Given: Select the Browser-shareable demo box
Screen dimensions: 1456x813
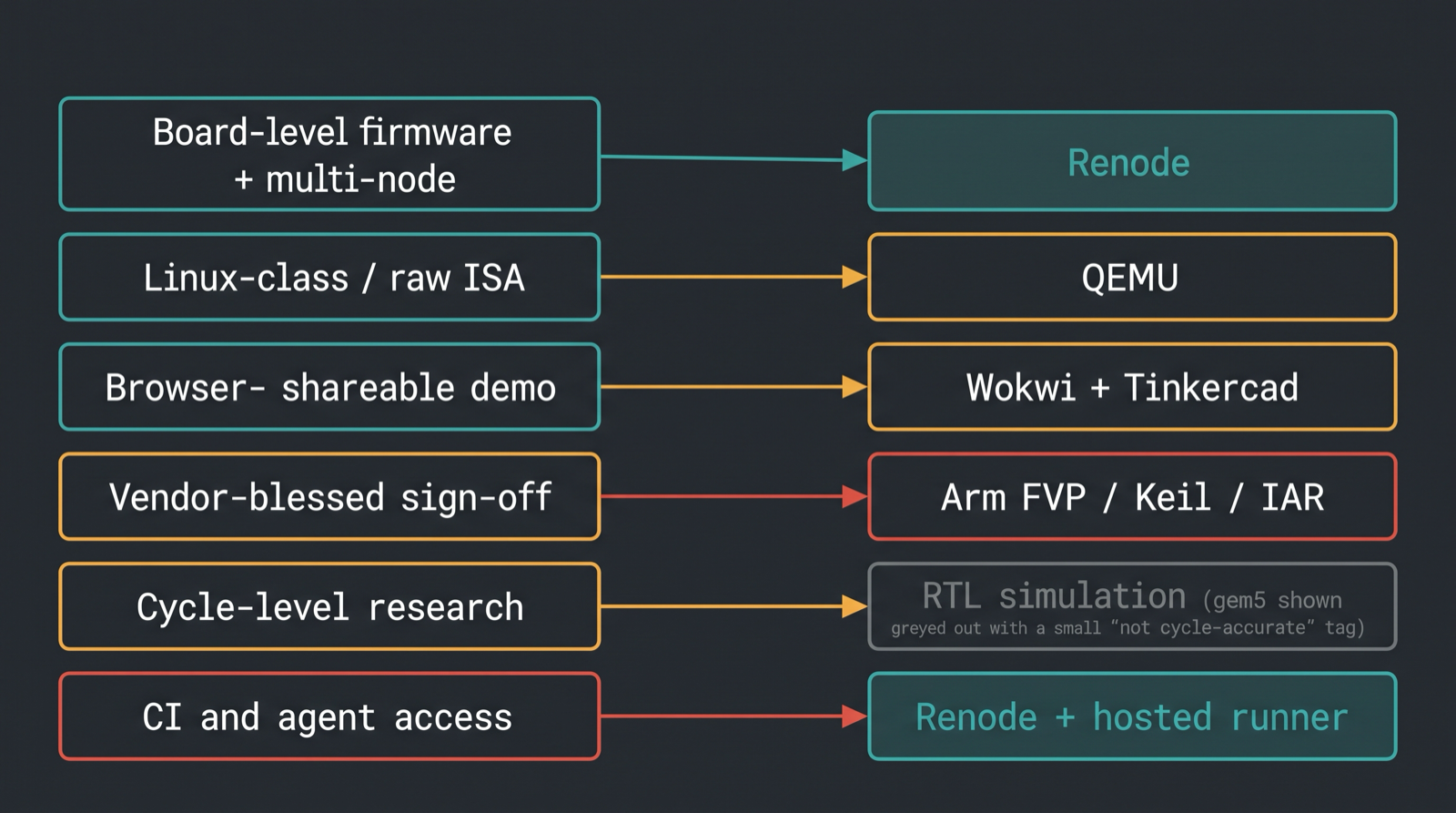Looking at the screenshot, I should 329,387.
